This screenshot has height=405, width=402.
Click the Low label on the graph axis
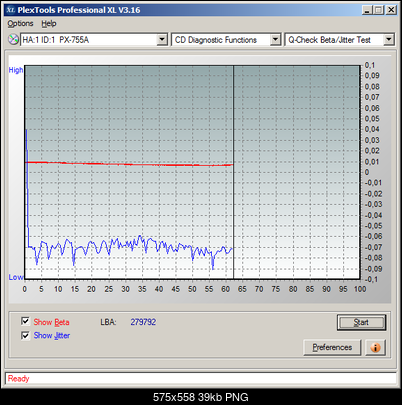[16, 277]
